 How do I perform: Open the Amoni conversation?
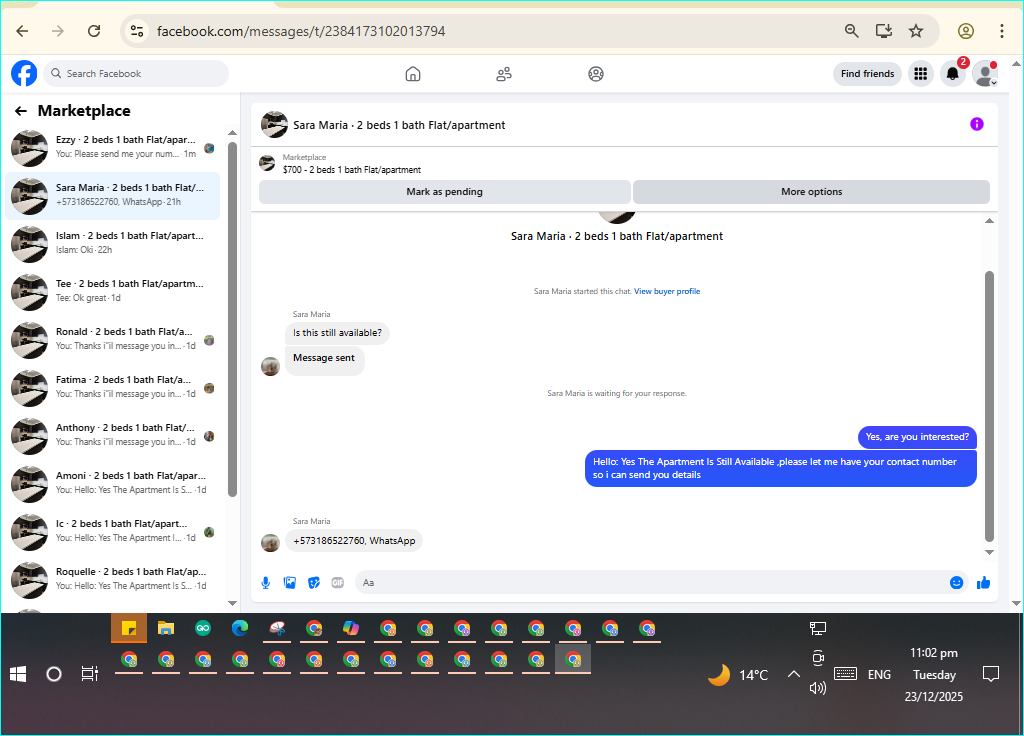pyautogui.click(x=114, y=483)
